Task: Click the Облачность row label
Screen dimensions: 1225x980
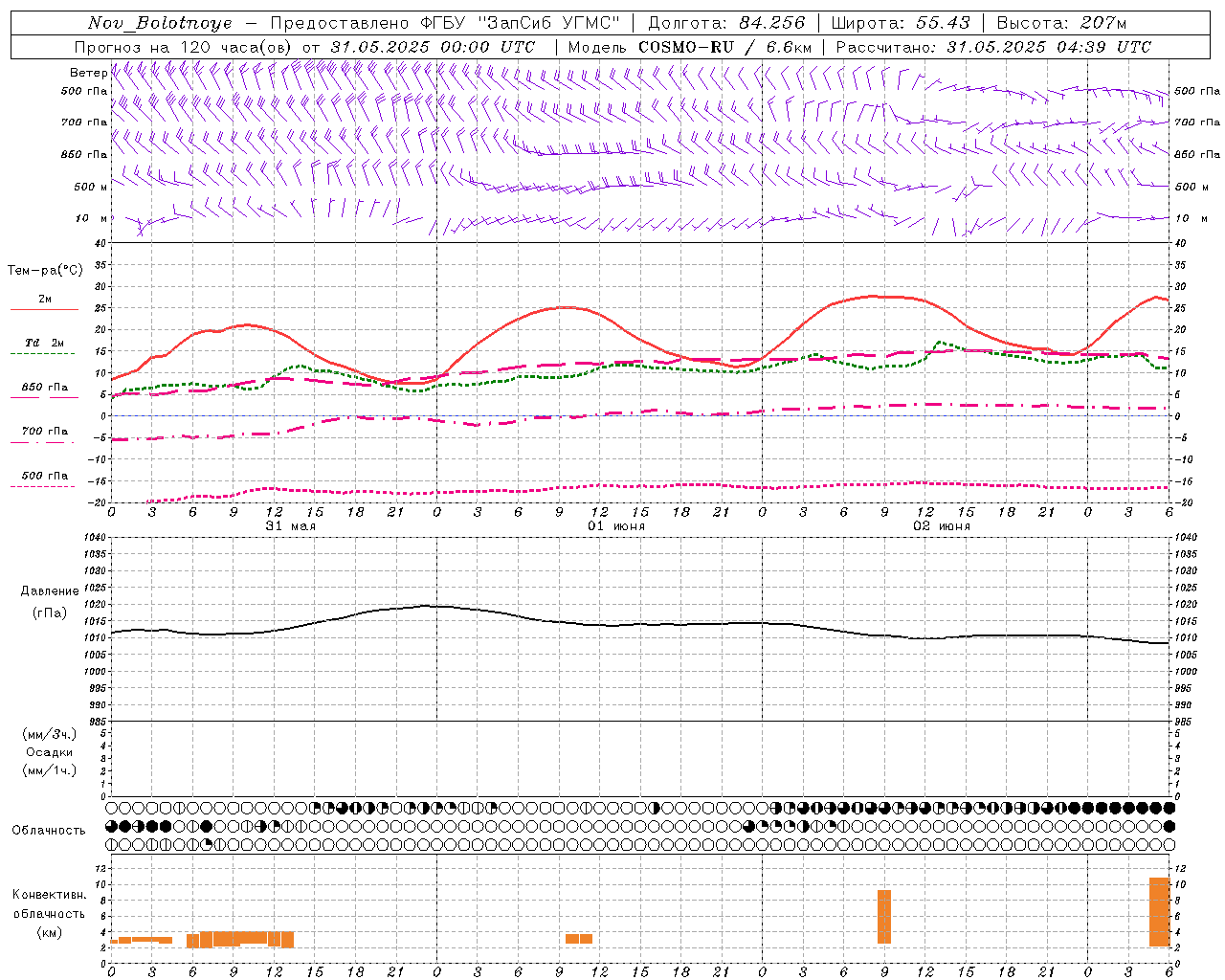Action: click(x=49, y=830)
